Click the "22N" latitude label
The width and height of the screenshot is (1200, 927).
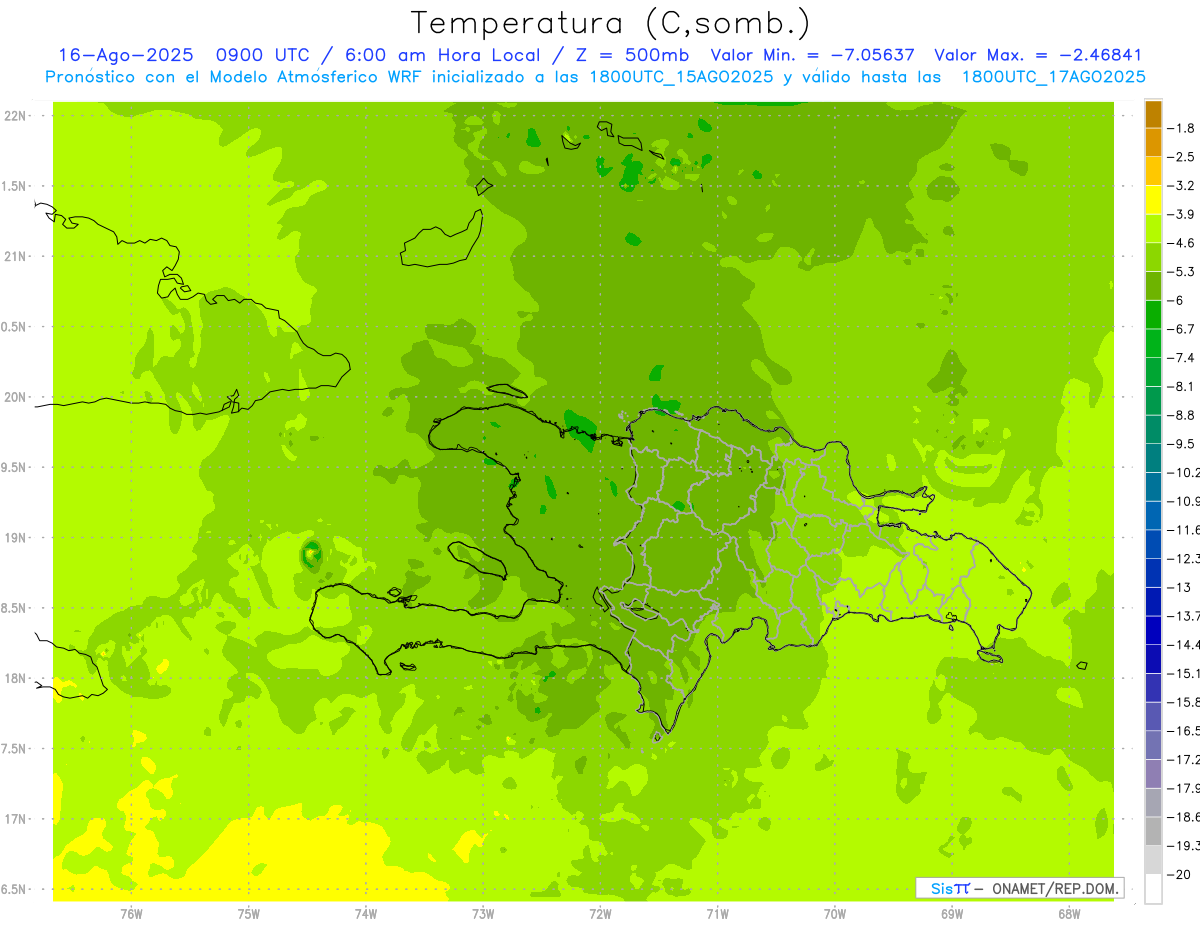[x=15, y=116]
